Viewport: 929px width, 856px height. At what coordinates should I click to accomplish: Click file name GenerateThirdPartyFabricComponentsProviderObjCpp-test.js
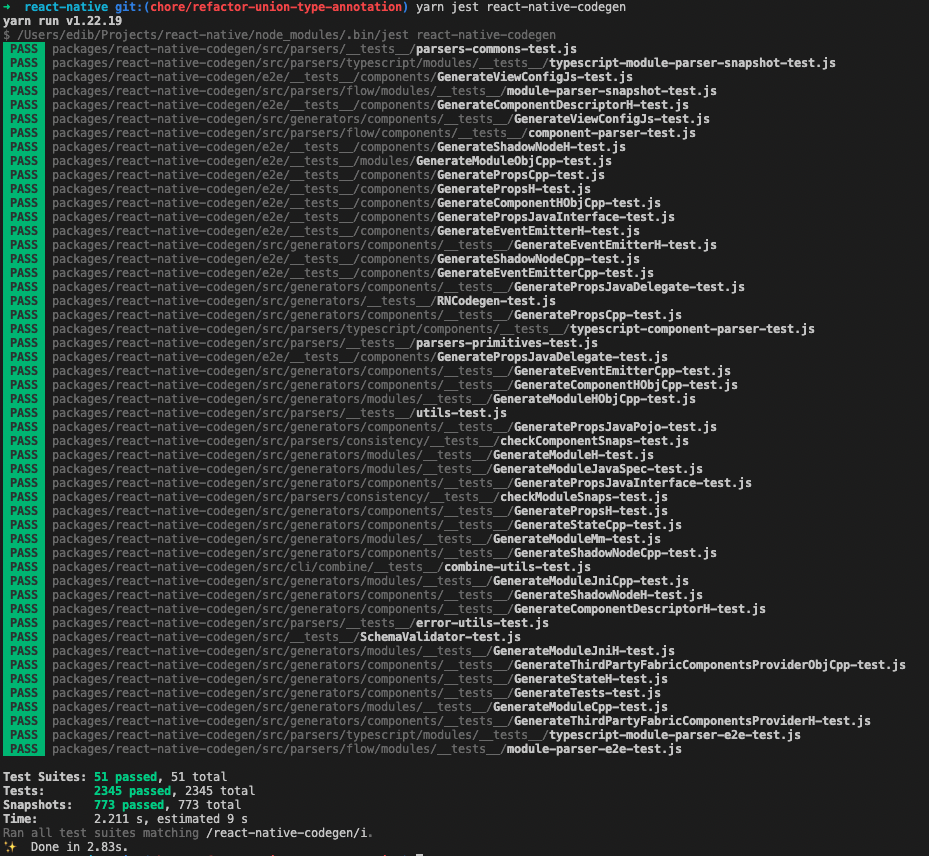[710, 665]
